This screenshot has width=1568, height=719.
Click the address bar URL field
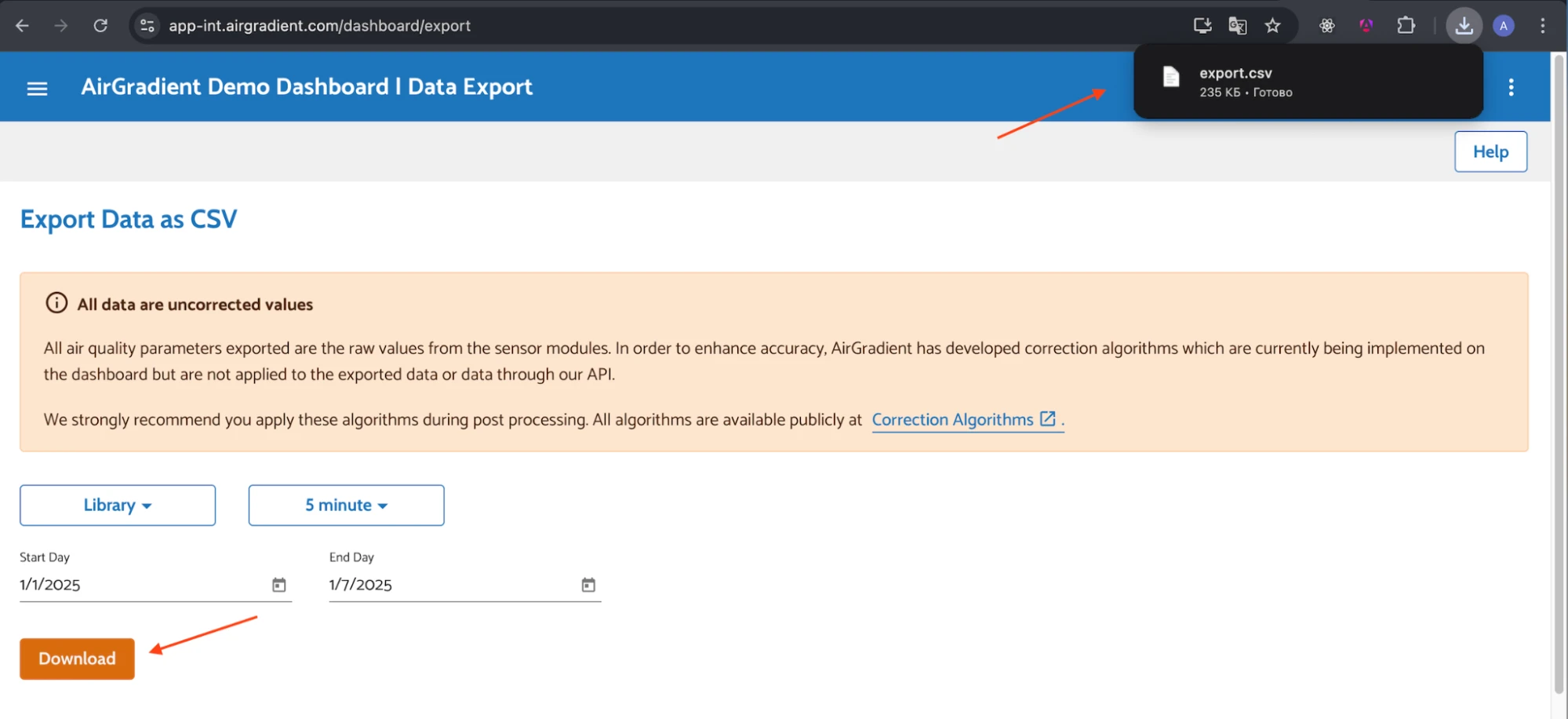click(319, 26)
